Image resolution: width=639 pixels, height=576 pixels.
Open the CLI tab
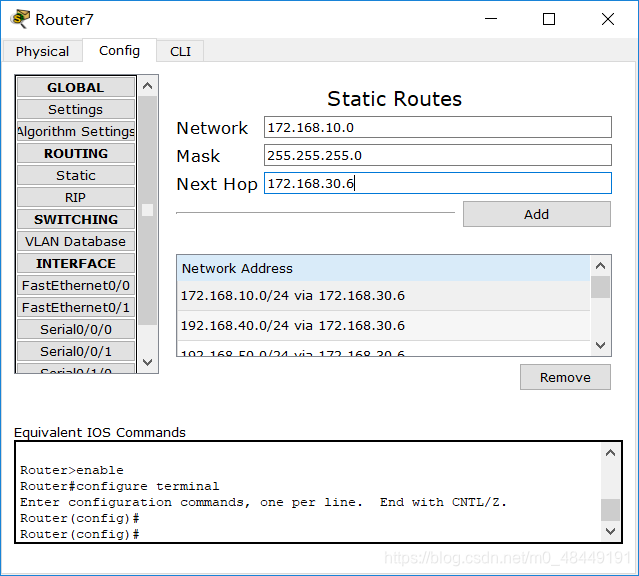[180, 51]
